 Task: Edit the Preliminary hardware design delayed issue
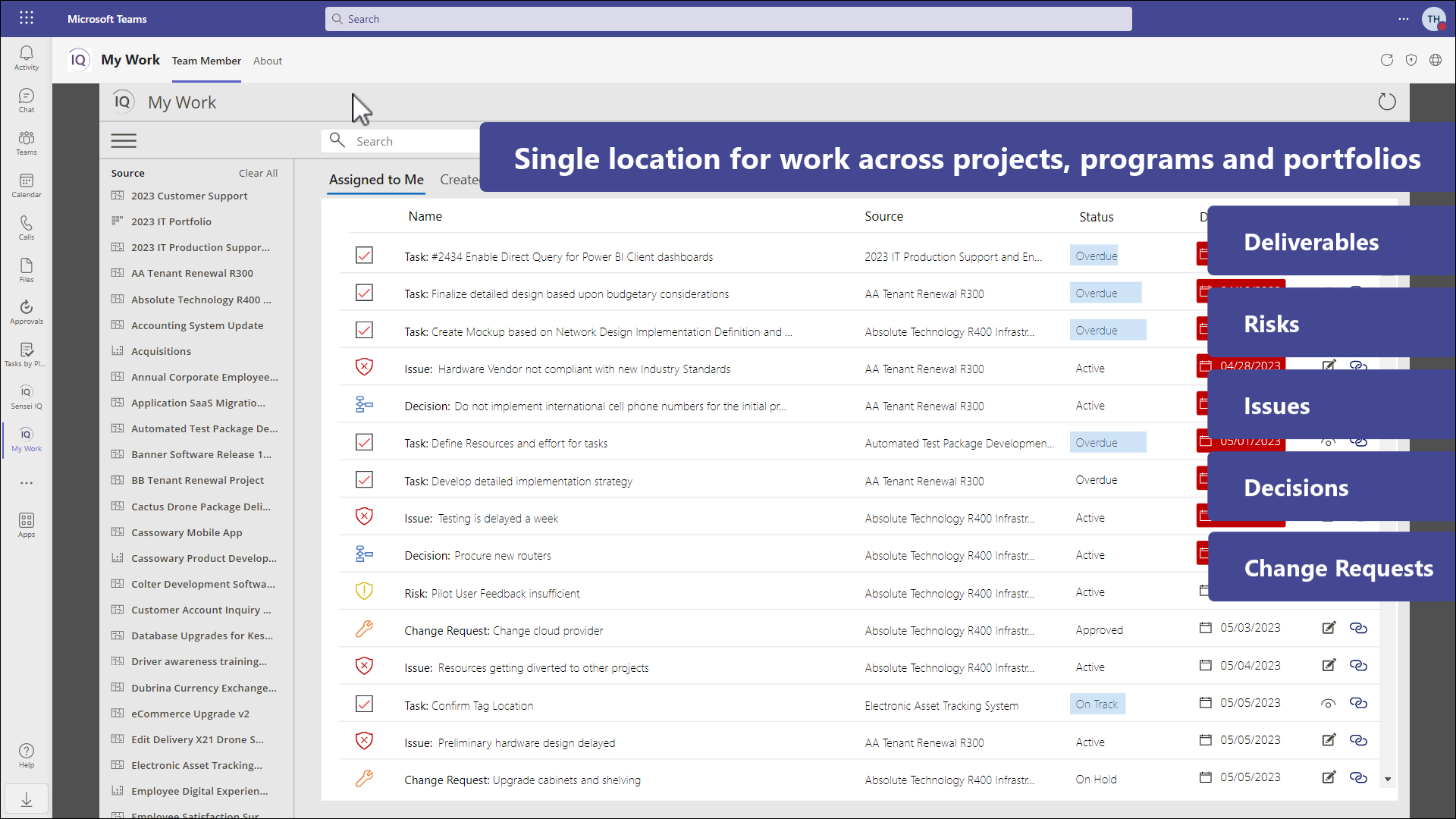coord(1329,740)
